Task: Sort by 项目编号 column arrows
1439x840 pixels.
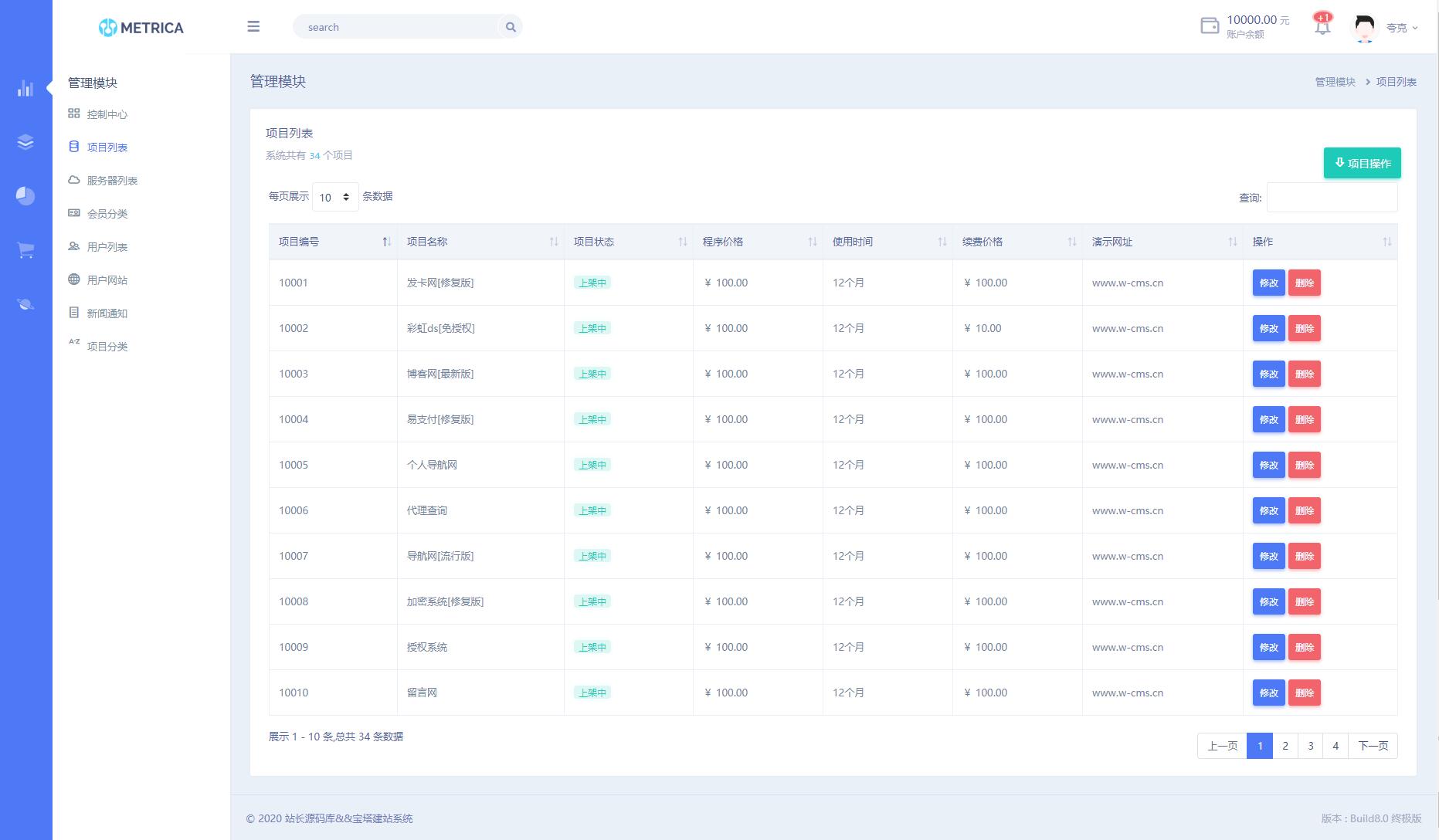Action: (x=387, y=242)
